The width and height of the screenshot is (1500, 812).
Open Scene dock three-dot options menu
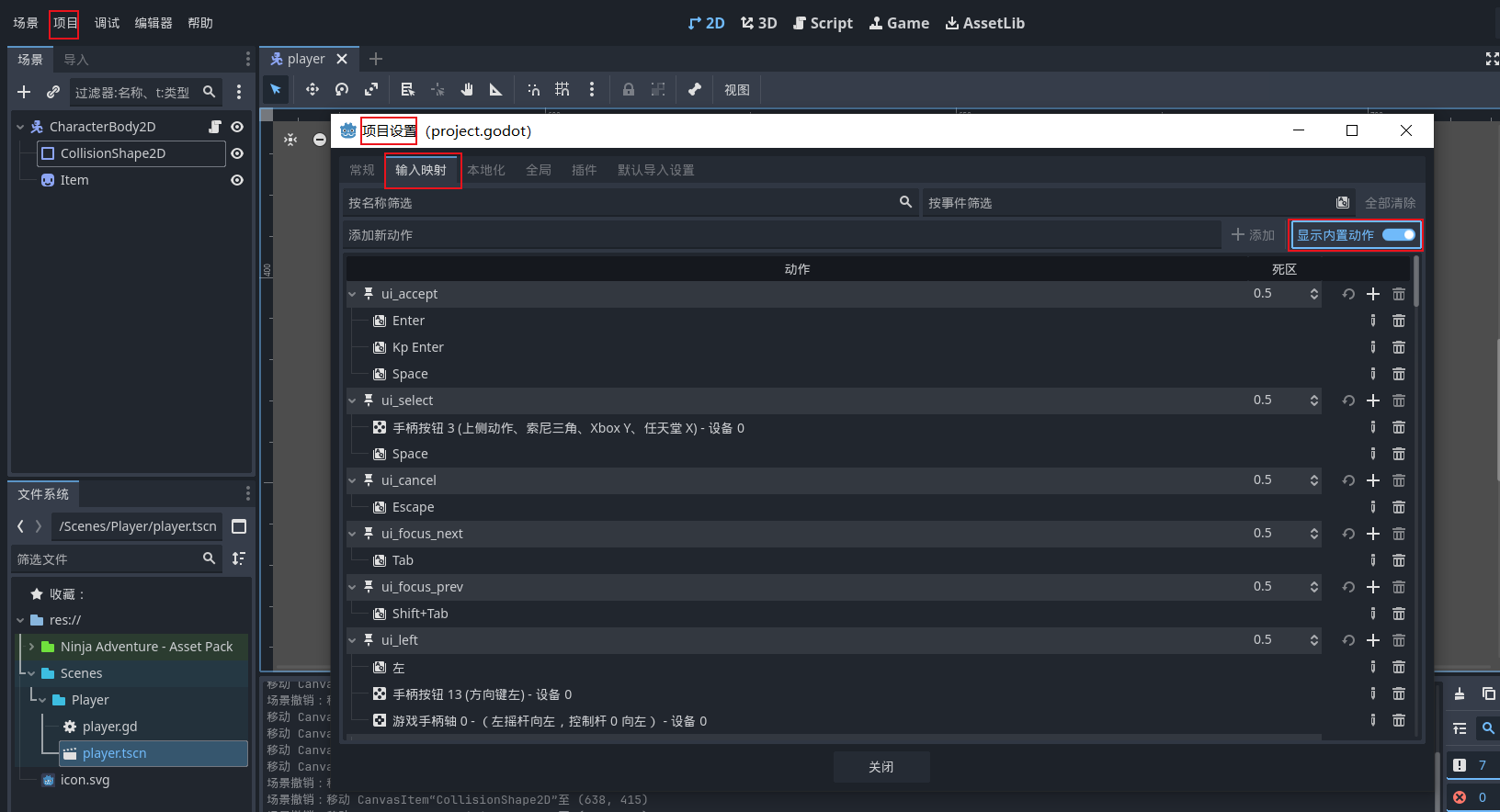[x=239, y=92]
